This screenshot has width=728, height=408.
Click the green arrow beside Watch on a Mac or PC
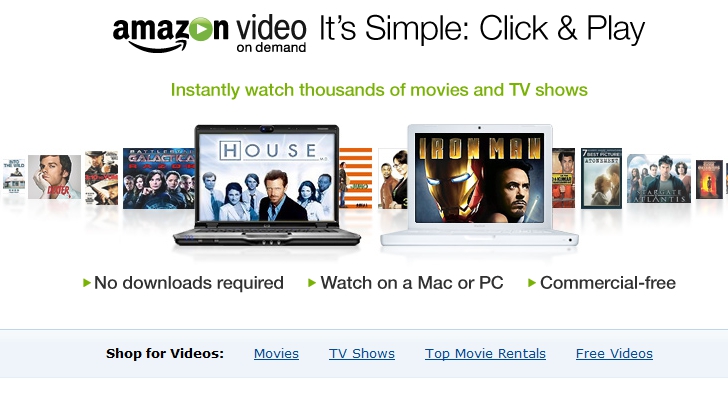coord(312,283)
